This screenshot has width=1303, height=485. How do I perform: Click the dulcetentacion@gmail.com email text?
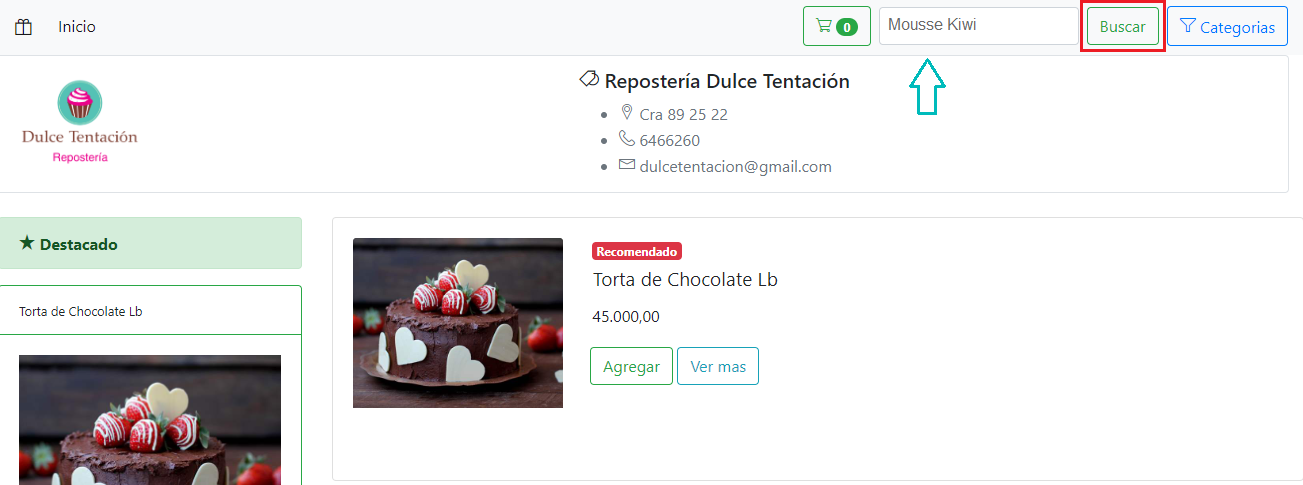click(x=736, y=167)
